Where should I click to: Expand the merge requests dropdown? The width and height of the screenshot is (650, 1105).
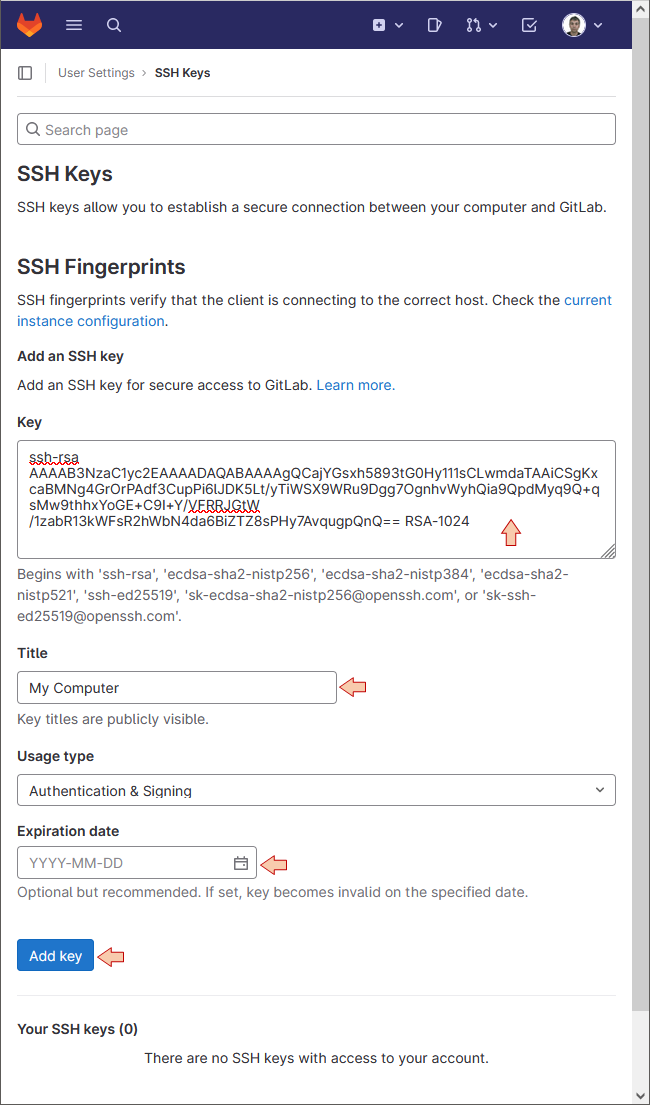[x=482, y=25]
